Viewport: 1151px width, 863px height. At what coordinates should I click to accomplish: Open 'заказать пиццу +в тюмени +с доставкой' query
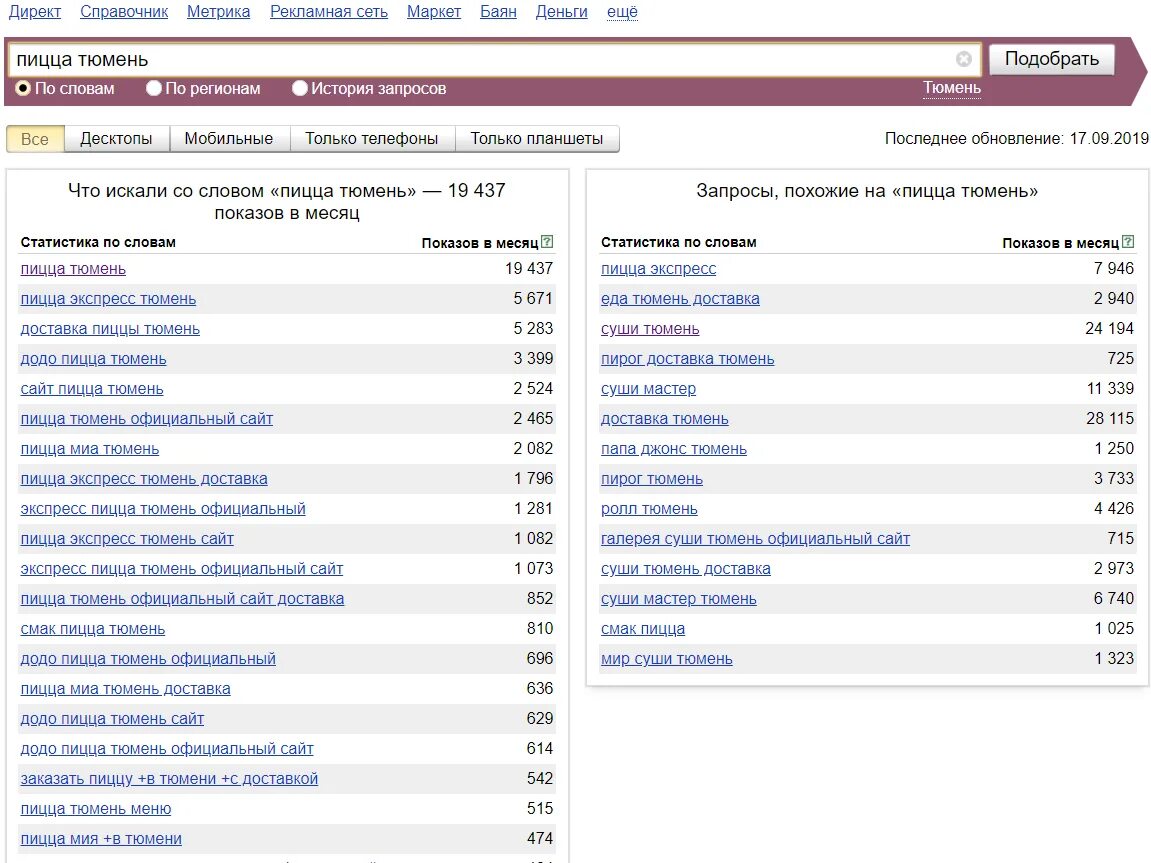[169, 779]
